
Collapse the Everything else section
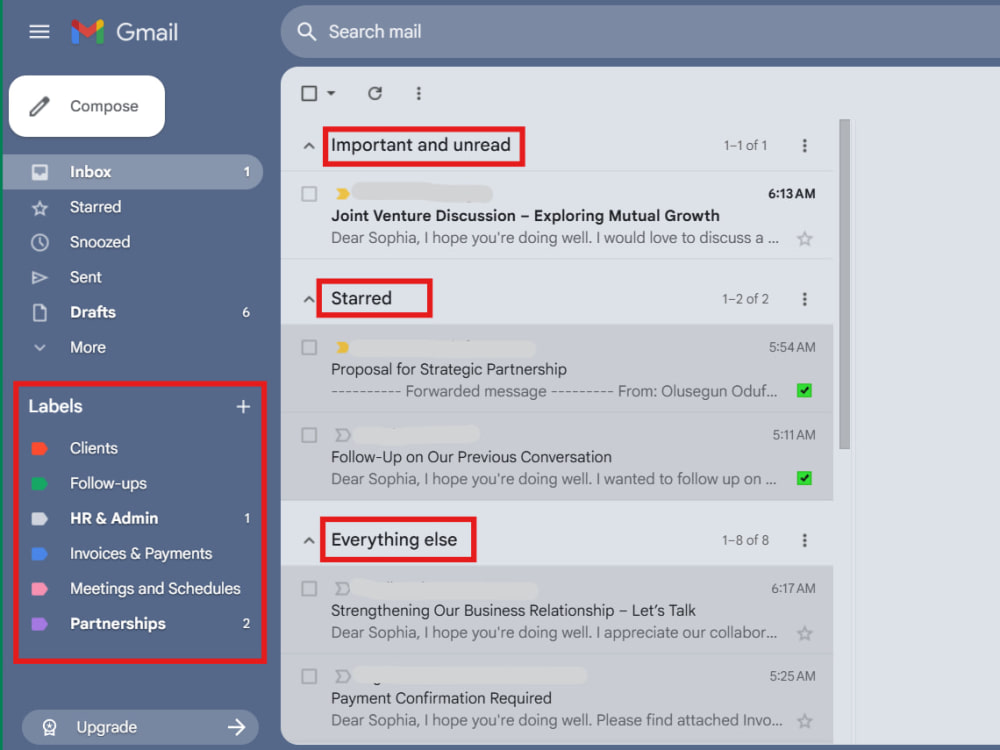tap(309, 541)
